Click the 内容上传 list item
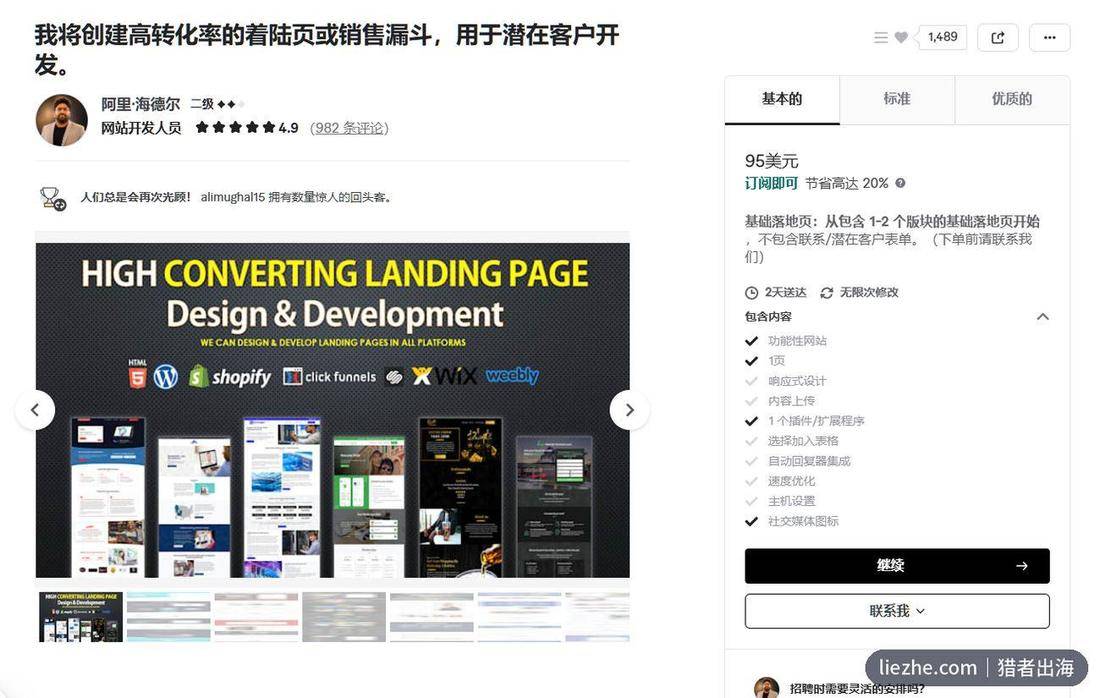Screen dimensions: 1100x698 pos(791,401)
